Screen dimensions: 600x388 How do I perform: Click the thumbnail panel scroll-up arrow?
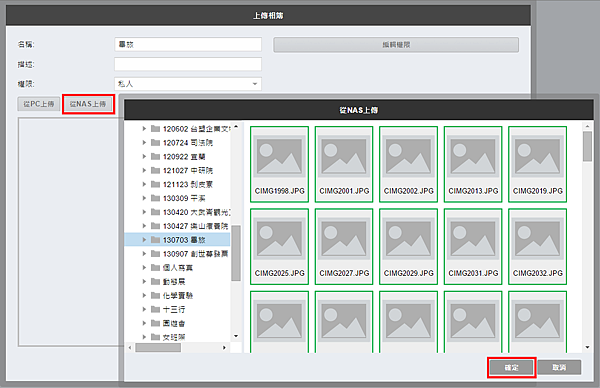tap(587, 126)
